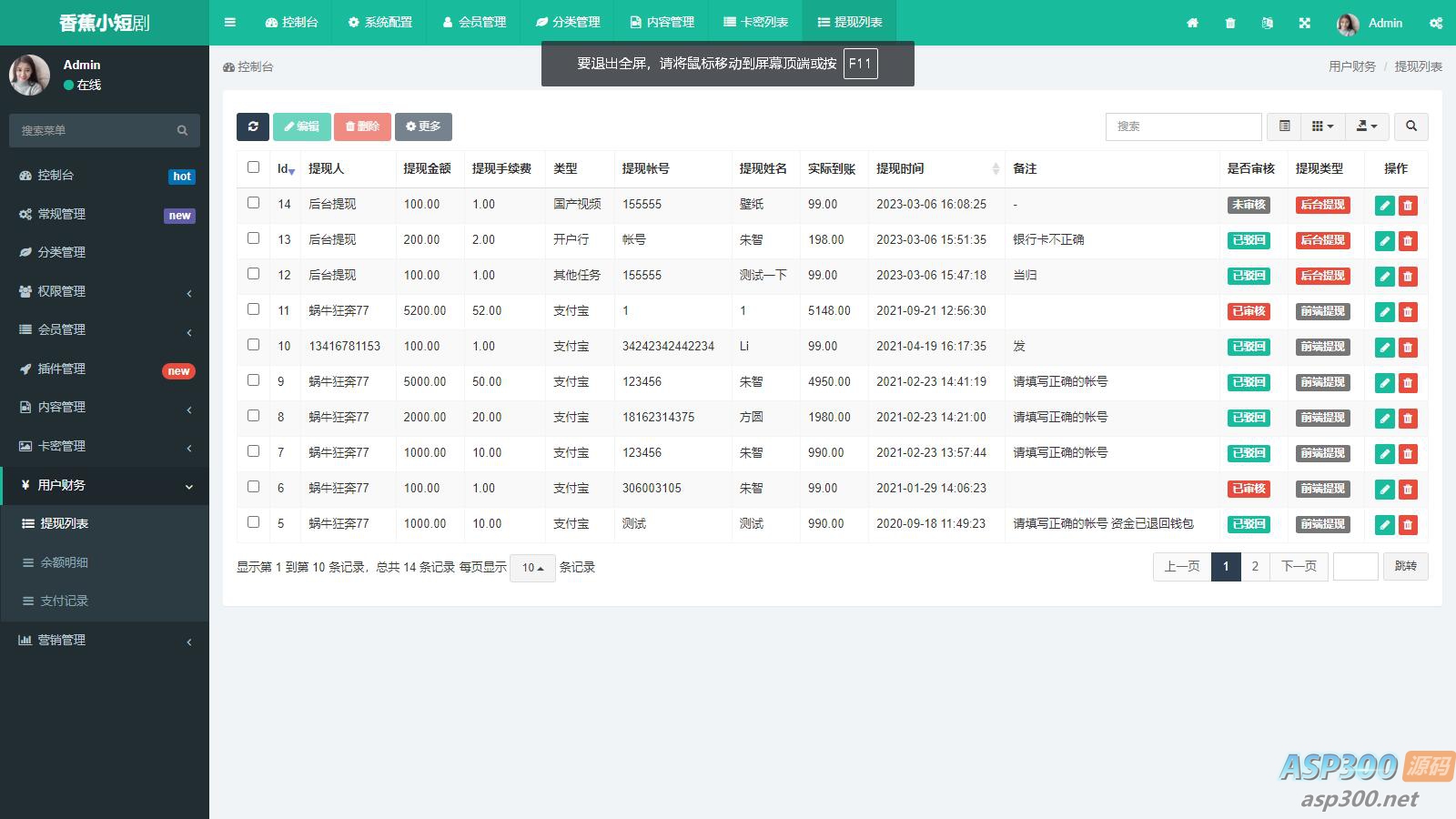Open the columns grid dropdown

tap(1322, 126)
